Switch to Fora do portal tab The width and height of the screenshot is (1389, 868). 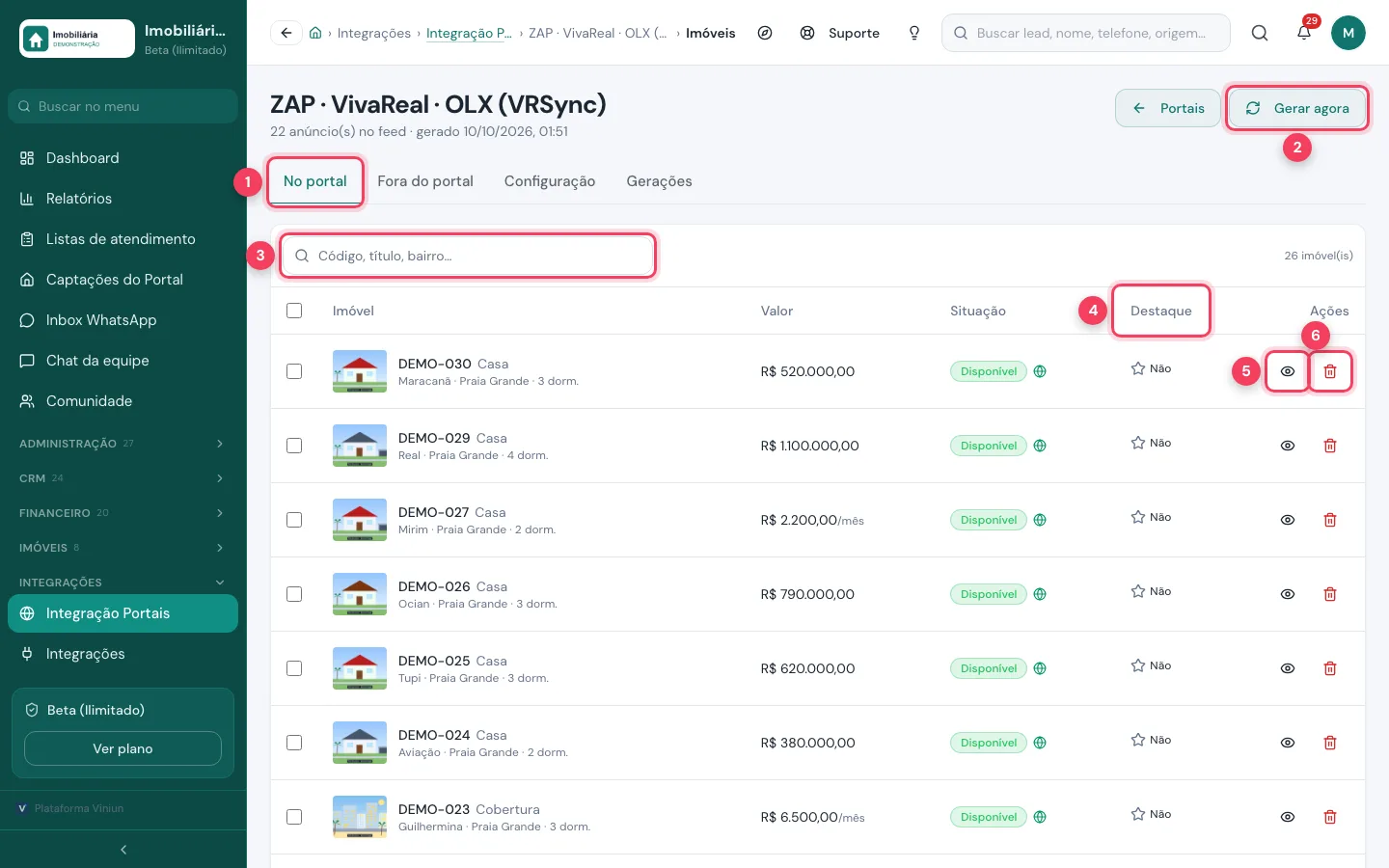pyautogui.click(x=425, y=181)
